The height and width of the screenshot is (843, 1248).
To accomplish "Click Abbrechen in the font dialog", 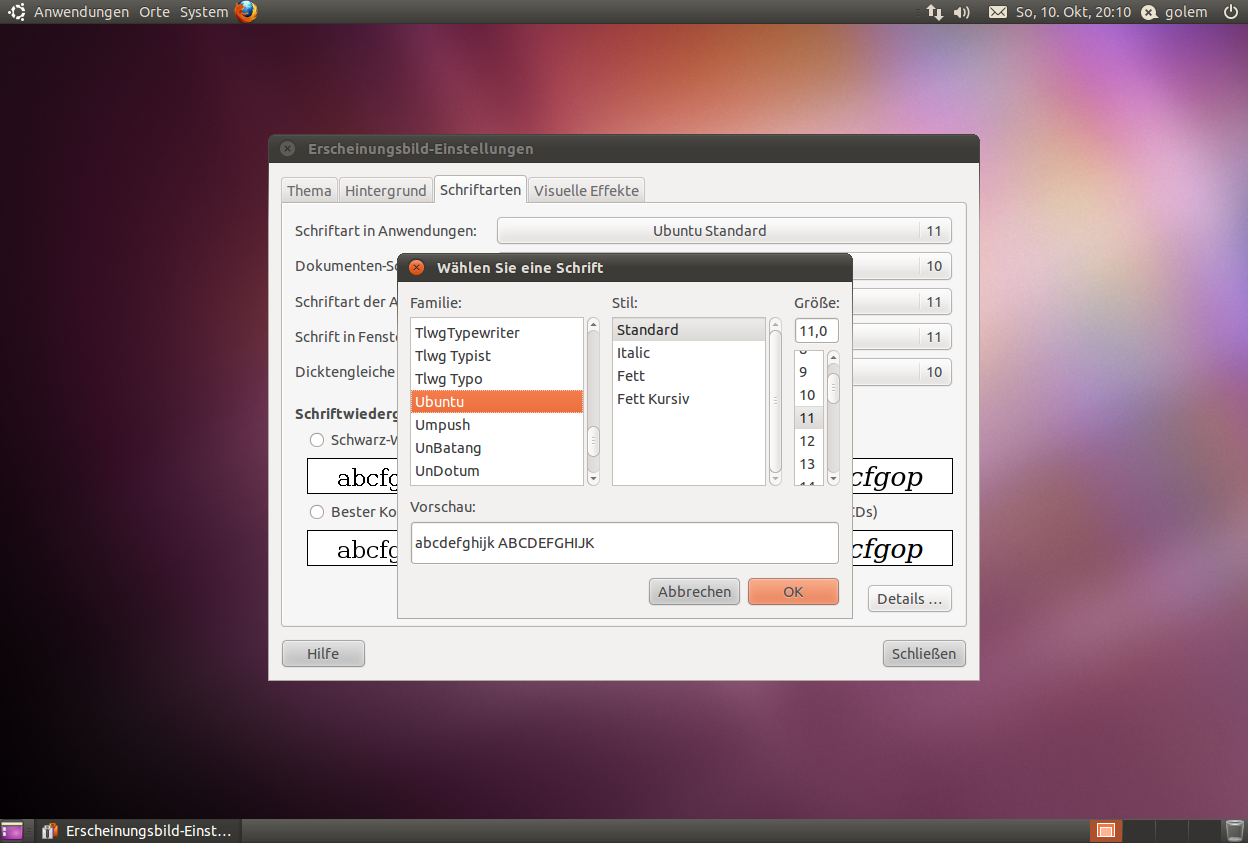I will [x=694, y=592].
